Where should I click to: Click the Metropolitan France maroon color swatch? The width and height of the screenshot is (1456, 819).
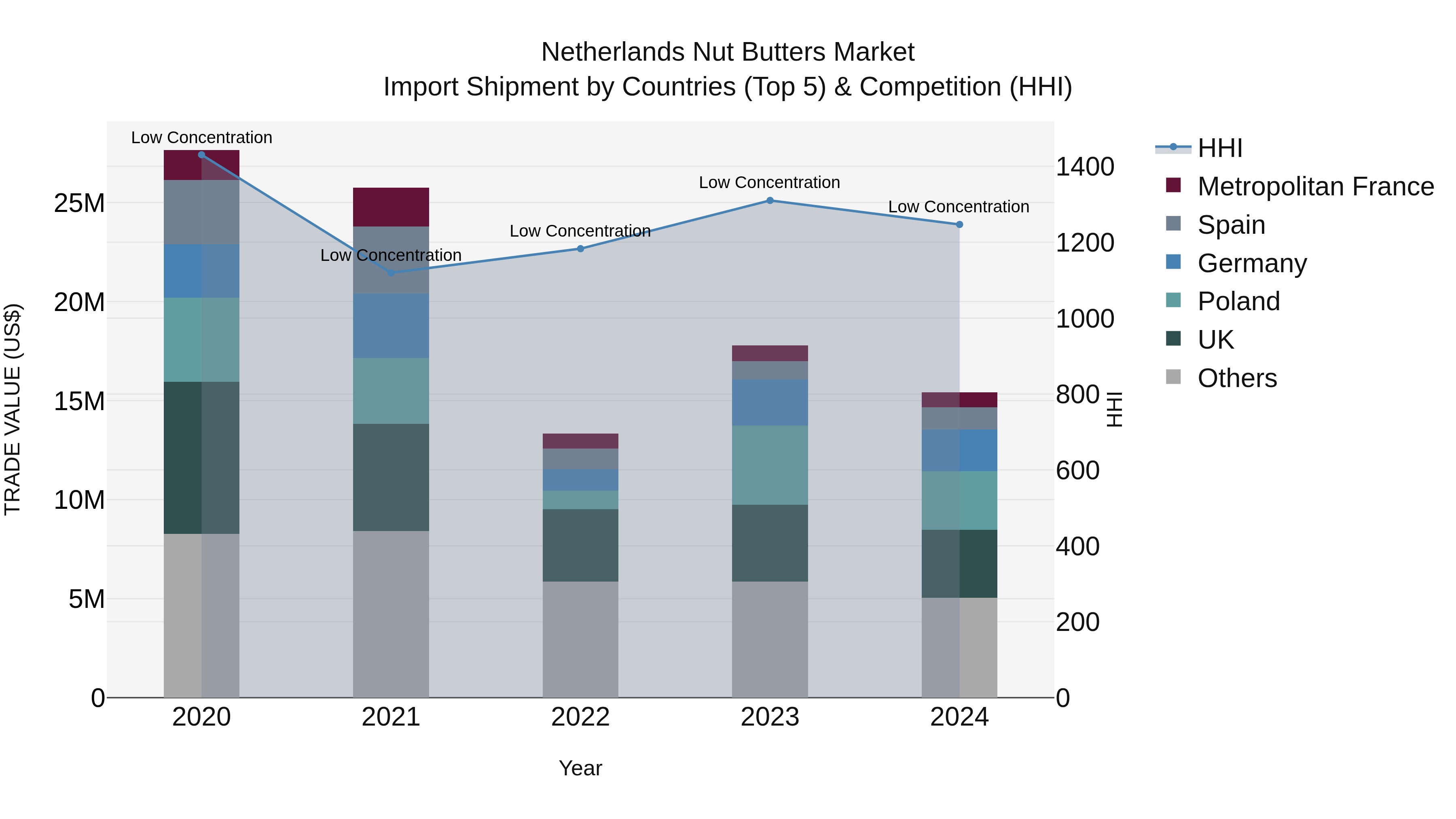pos(1173,185)
